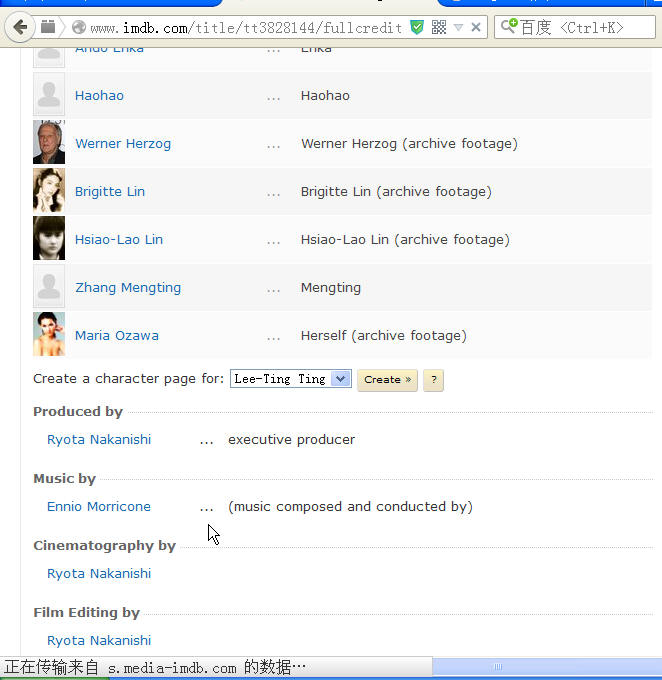Screen dimensions: 662x680
Task: Click the calendar icon beside the back button
Action: click(x=48, y=27)
